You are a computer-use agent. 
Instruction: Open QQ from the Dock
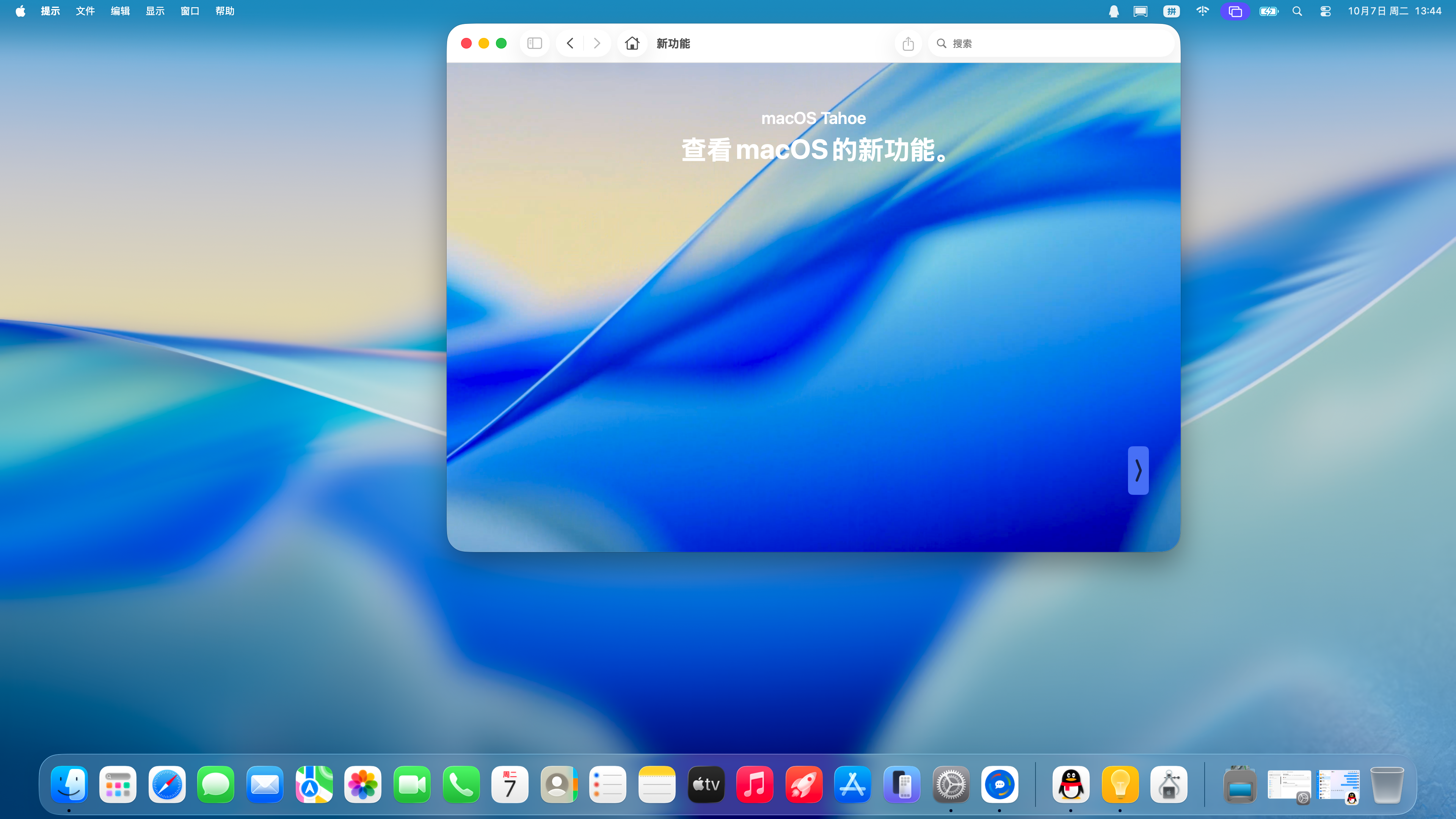click(x=1070, y=784)
